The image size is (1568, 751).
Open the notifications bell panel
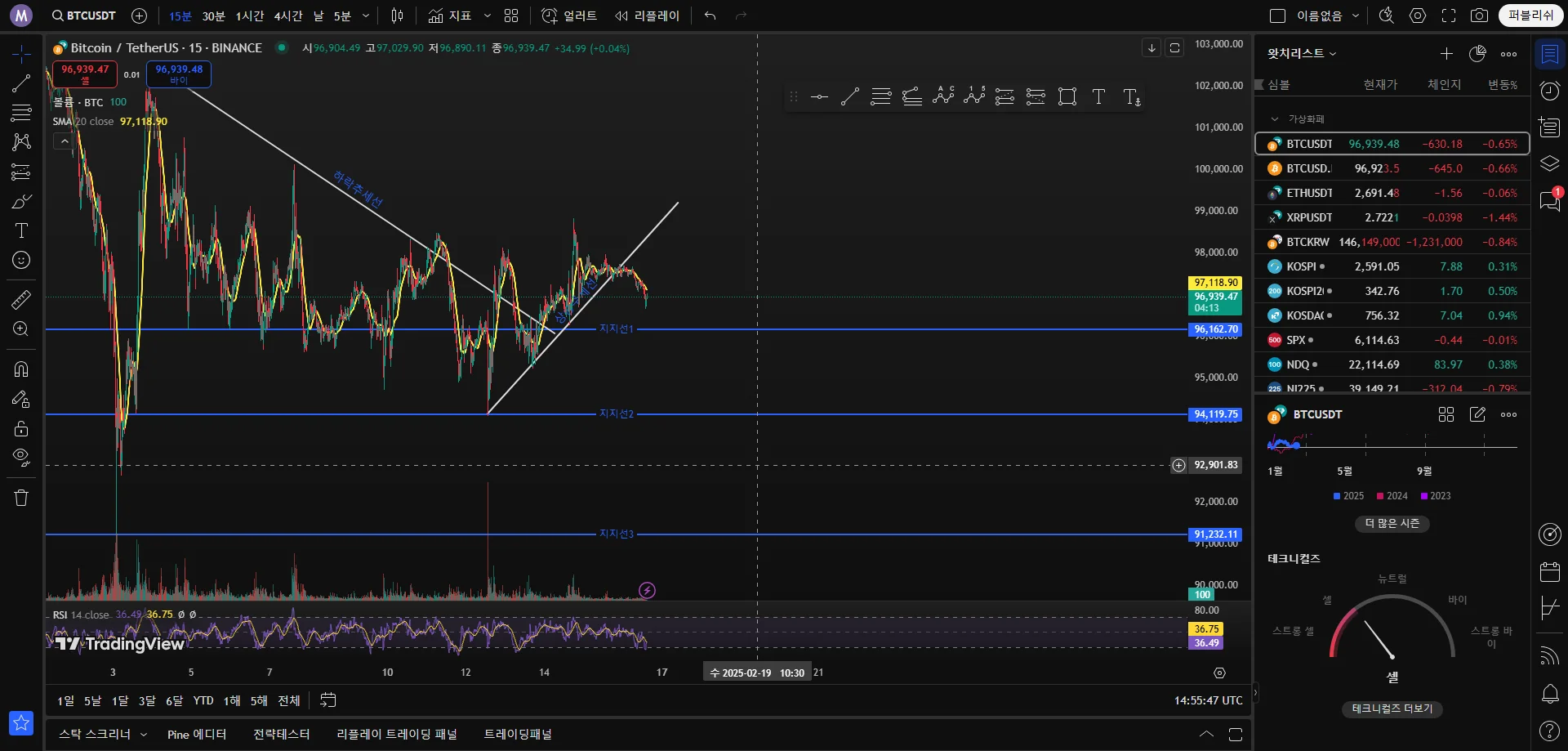pyautogui.click(x=1549, y=694)
